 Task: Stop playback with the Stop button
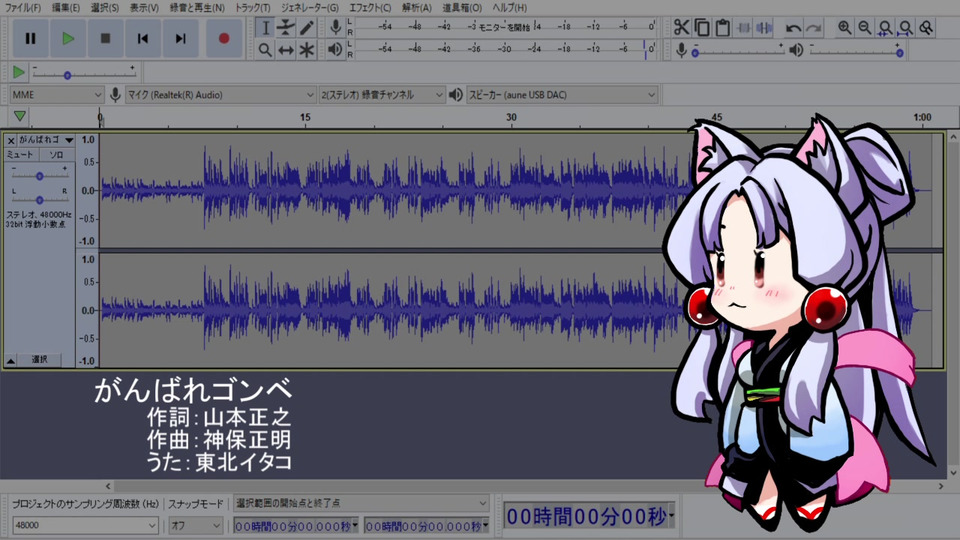(x=105, y=39)
